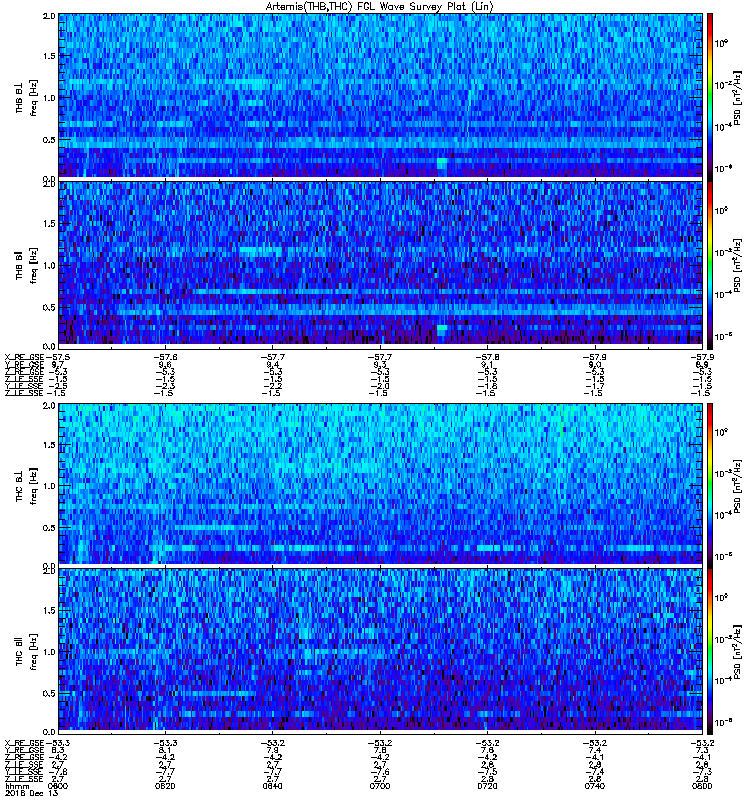Click the THB B-perpendicular freq [Hz] axis label
This screenshot has width=750, height=800.
[x=34, y=97]
